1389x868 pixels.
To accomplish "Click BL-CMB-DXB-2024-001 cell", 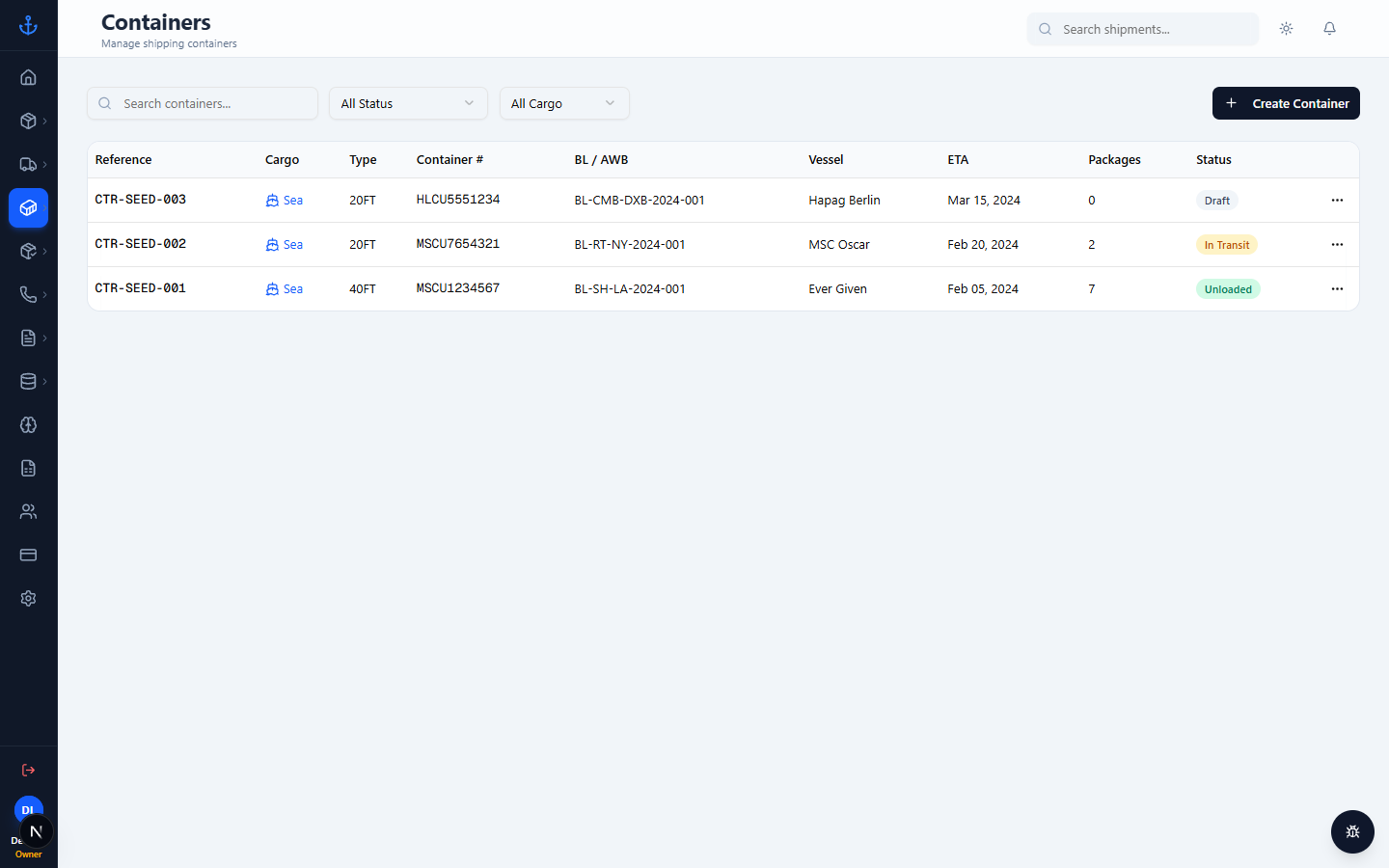I will [x=640, y=201].
